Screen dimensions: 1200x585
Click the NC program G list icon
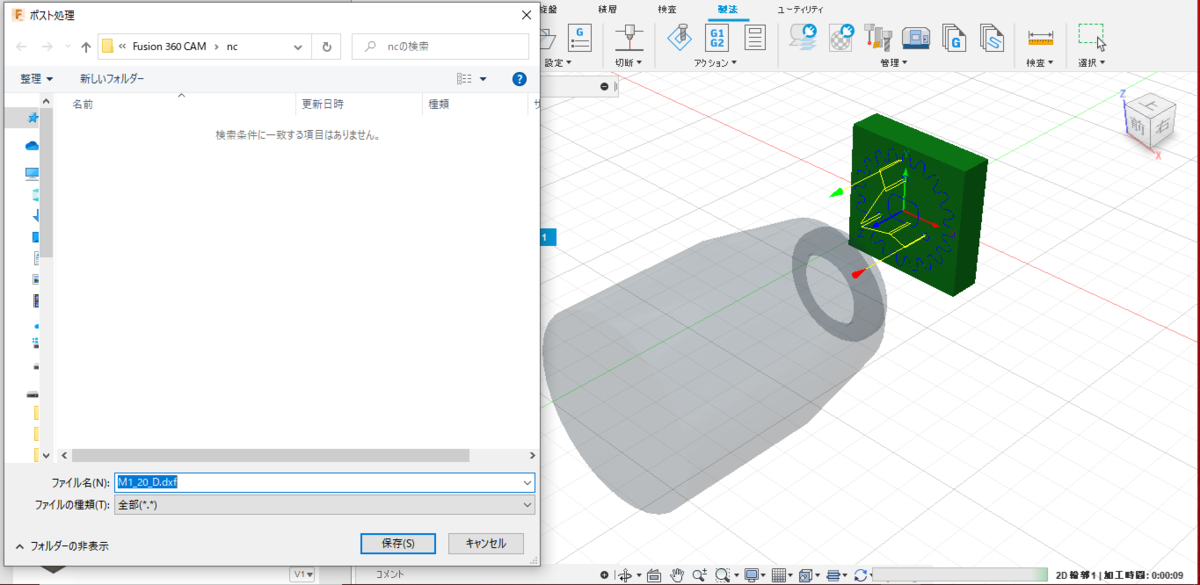point(579,39)
